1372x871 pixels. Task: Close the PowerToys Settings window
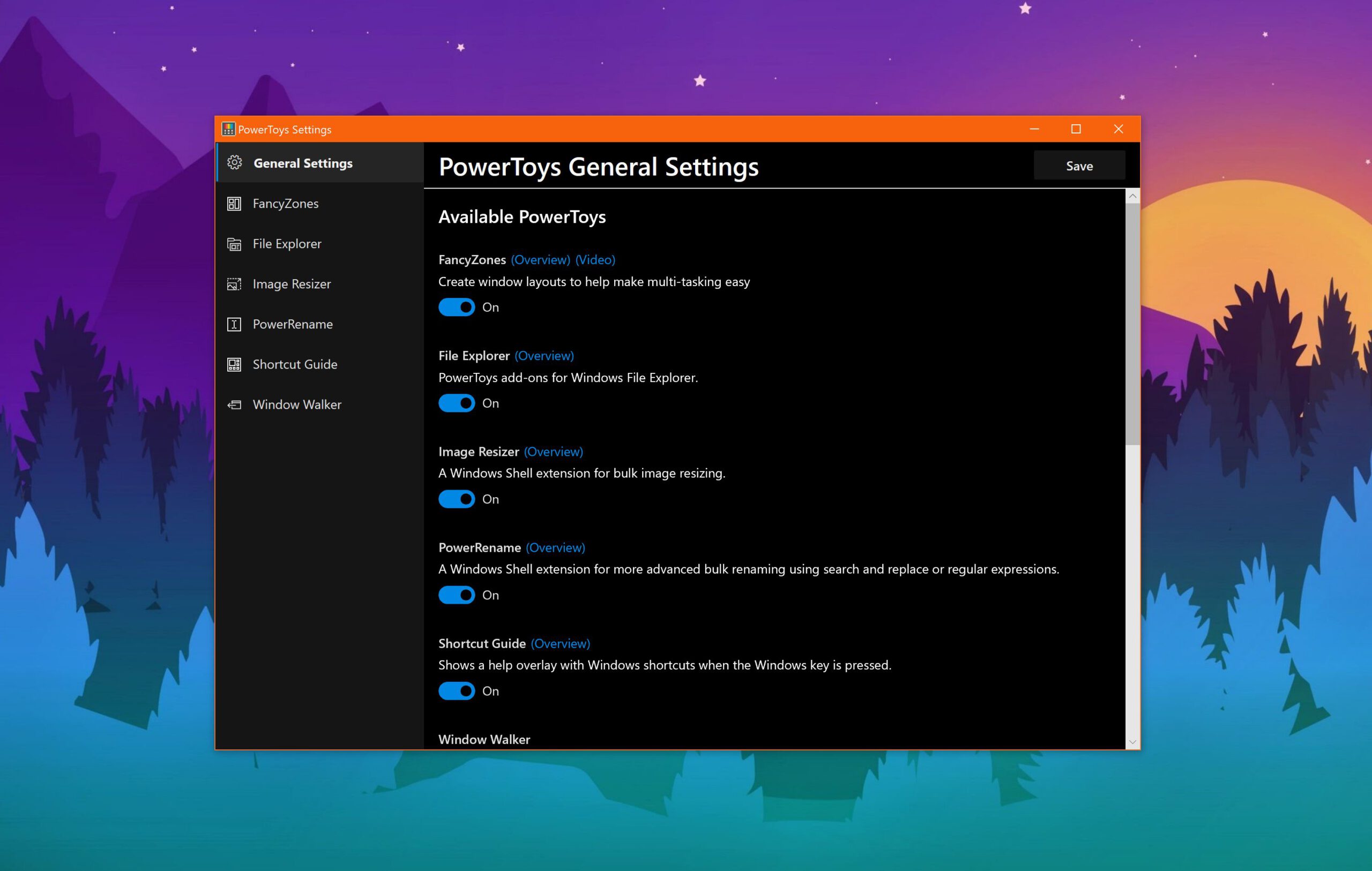pyautogui.click(x=1118, y=129)
